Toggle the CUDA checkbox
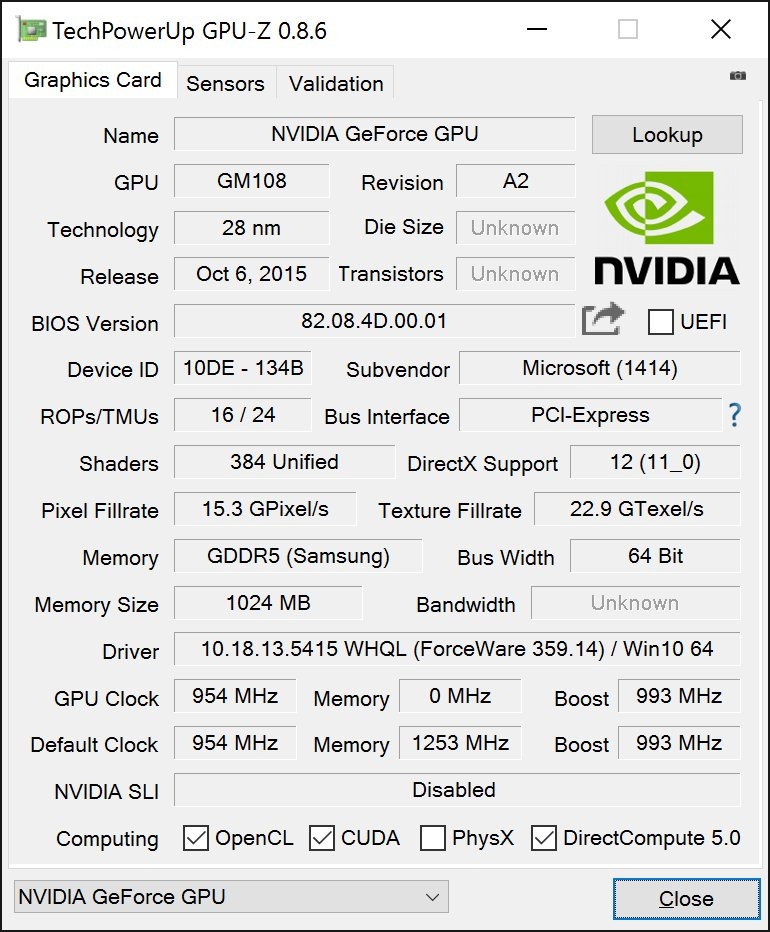This screenshot has height=932, width=770. point(322,838)
